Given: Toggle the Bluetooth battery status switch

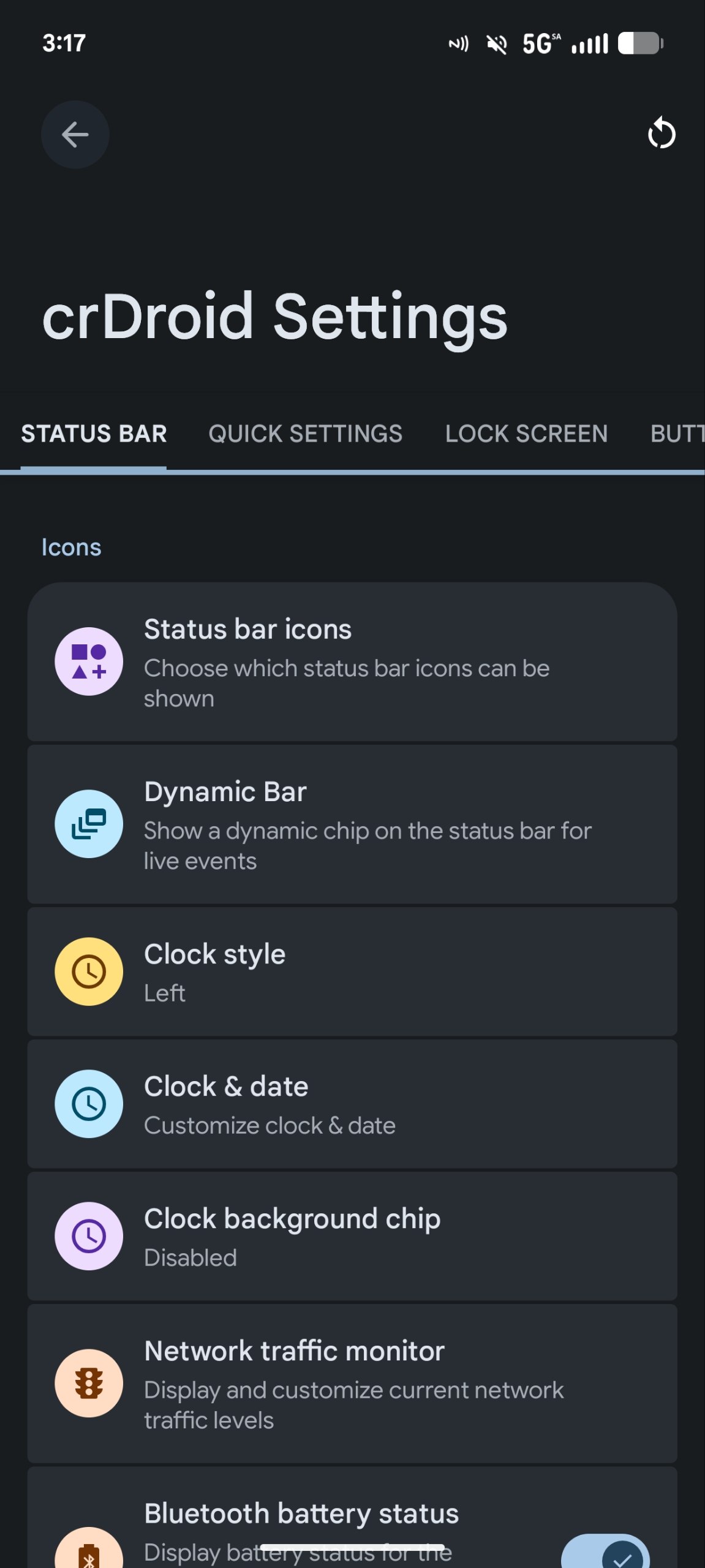Looking at the screenshot, I should click(605, 1551).
